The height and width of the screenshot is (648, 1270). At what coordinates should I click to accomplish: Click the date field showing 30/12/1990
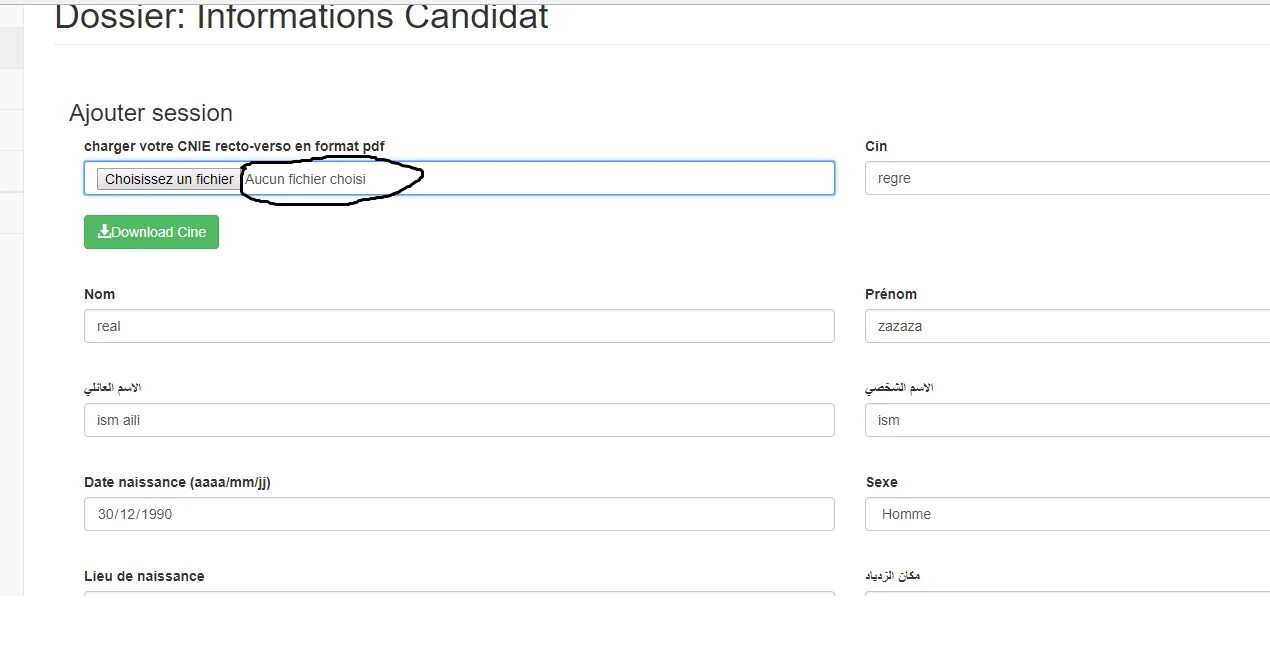pos(459,514)
